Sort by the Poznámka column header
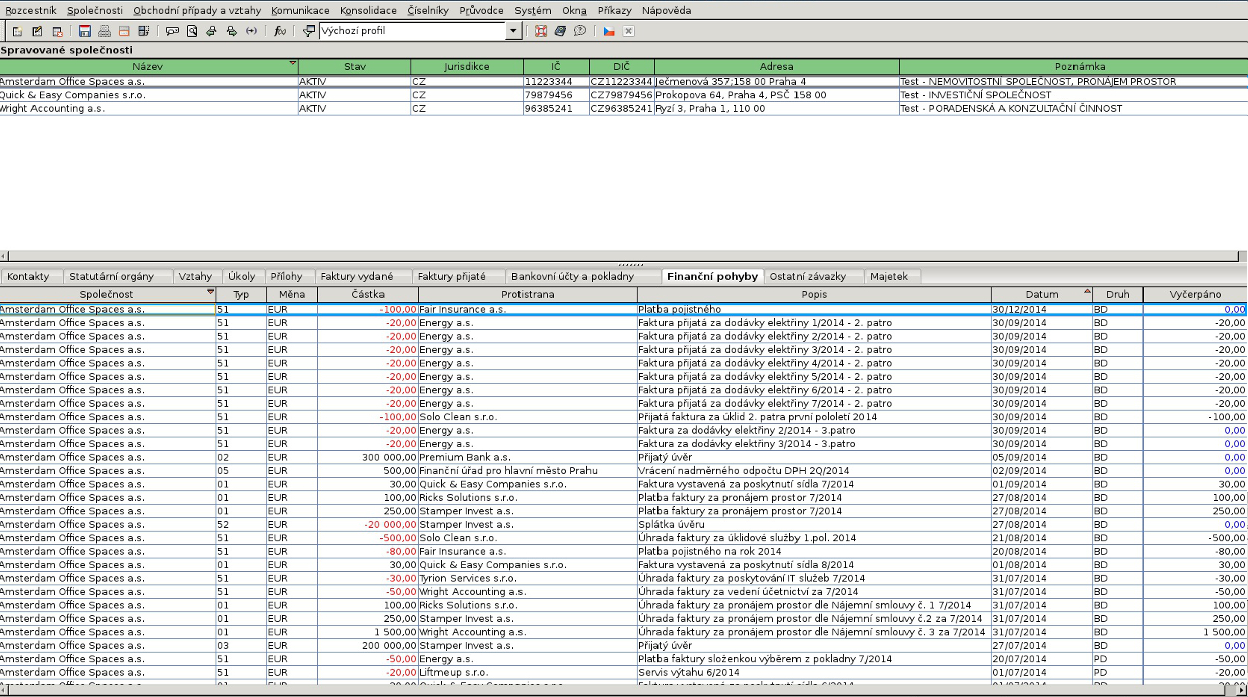 click(1073, 67)
